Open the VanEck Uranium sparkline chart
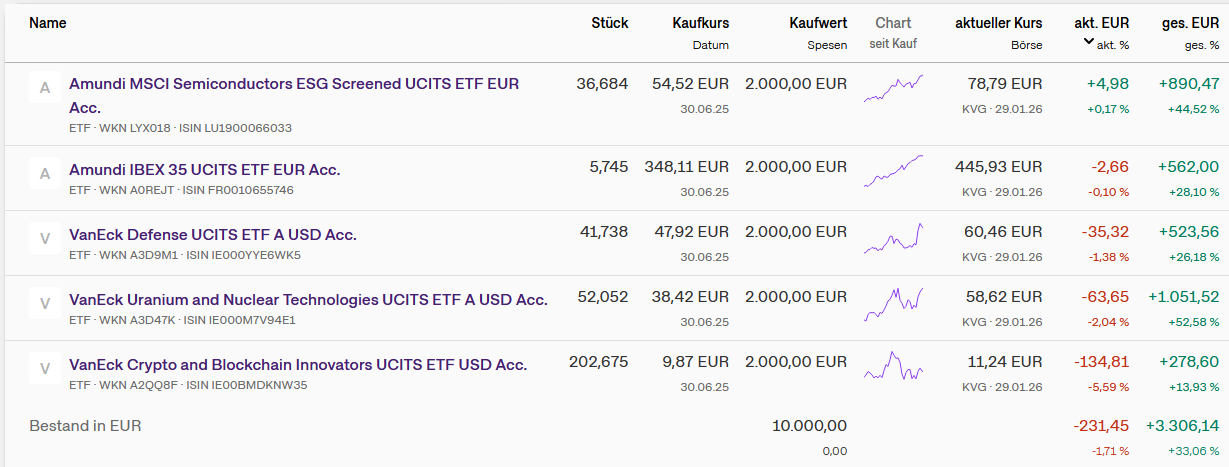This screenshot has width=1229, height=467. click(x=893, y=302)
